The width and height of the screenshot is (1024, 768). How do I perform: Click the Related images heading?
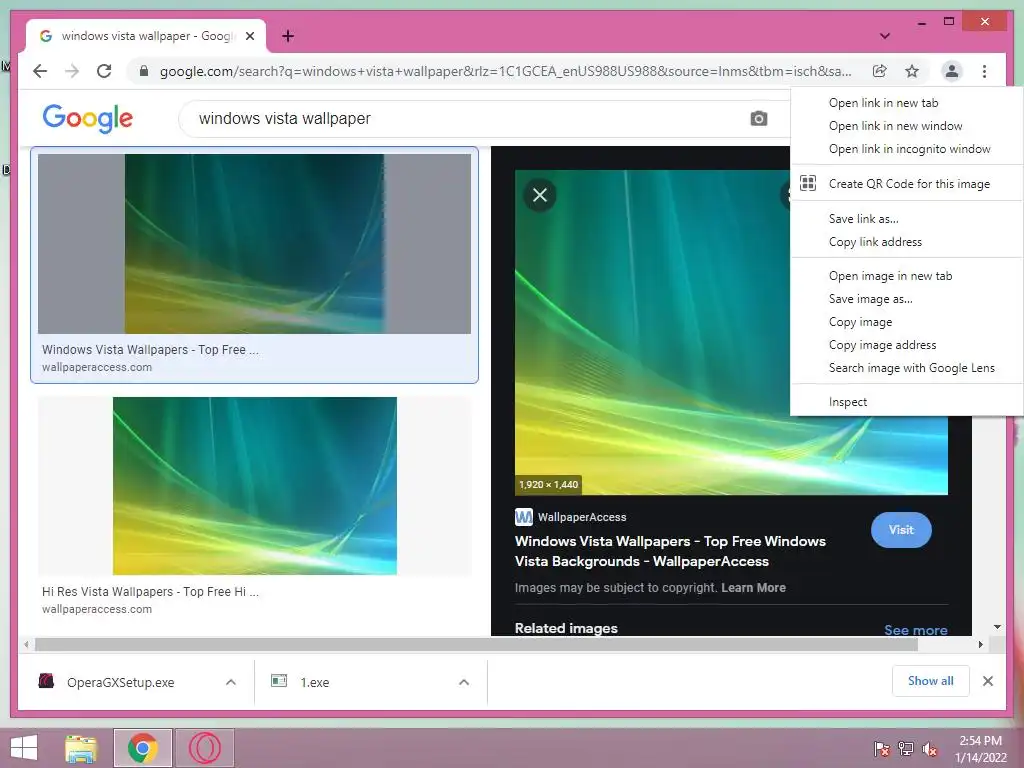point(566,628)
